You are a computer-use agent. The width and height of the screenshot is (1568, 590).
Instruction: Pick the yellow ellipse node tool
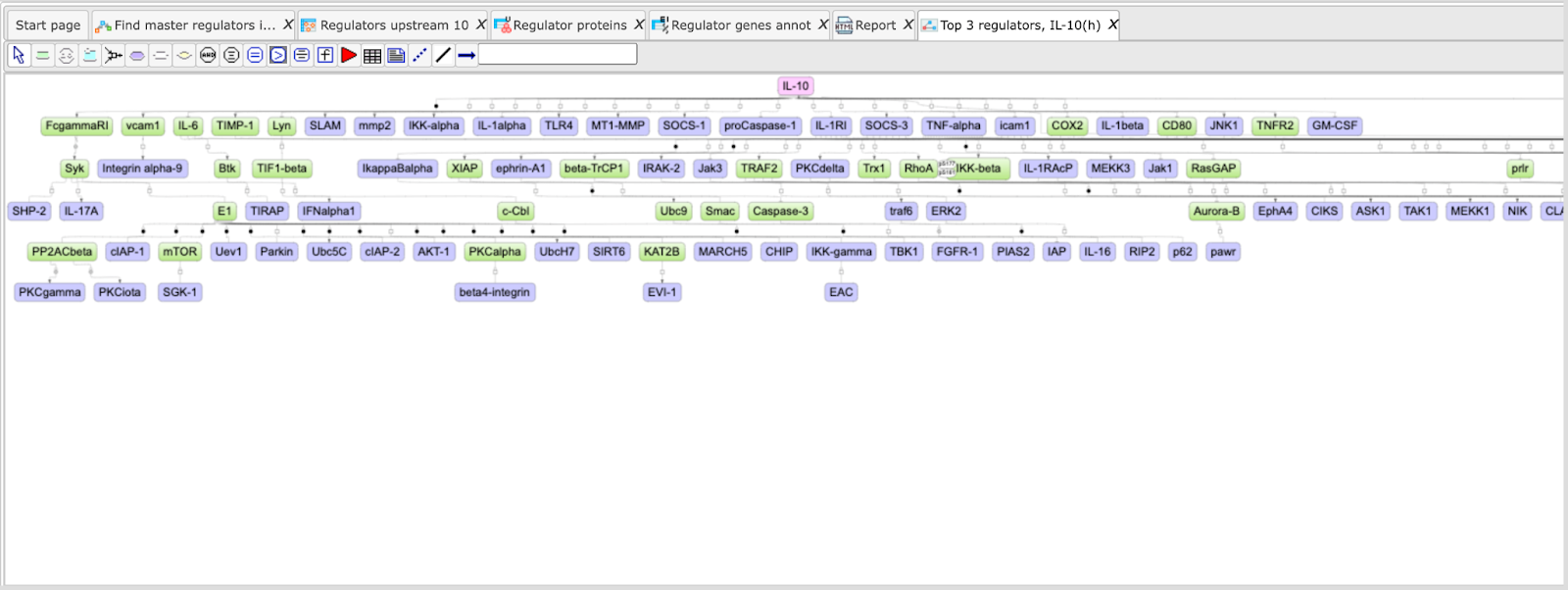(x=184, y=56)
